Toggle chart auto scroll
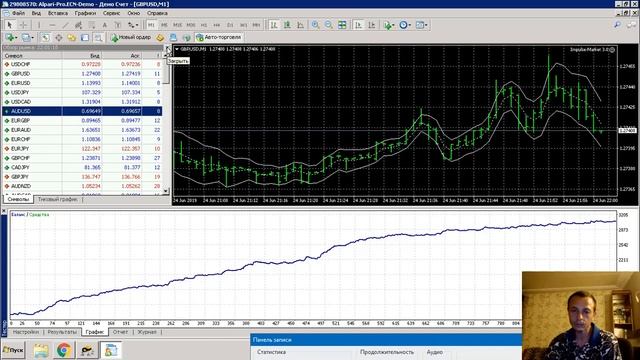Screen dimensions: 640x360 358,25
